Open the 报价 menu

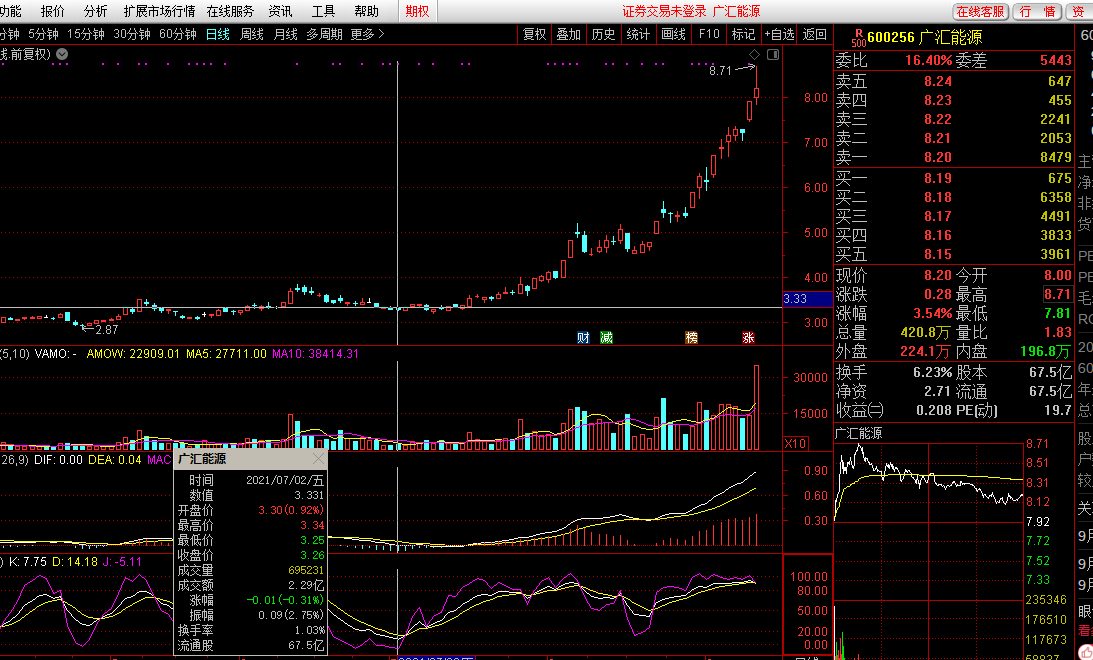coord(52,11)
